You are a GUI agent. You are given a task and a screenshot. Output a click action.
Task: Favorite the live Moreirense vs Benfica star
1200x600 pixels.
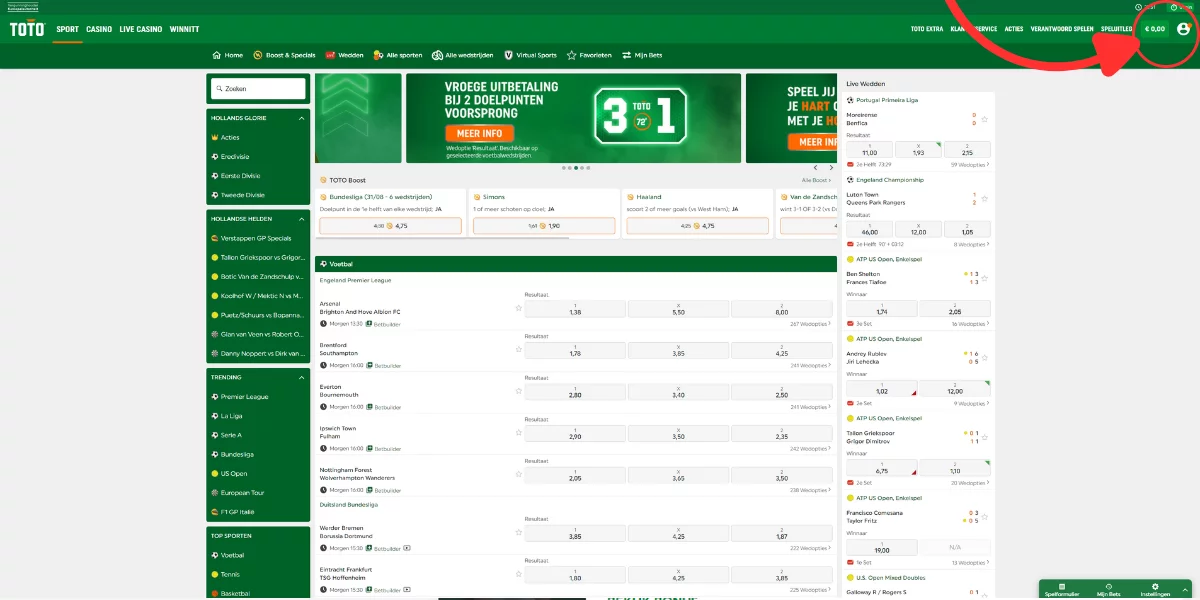(x=985, y=119)
